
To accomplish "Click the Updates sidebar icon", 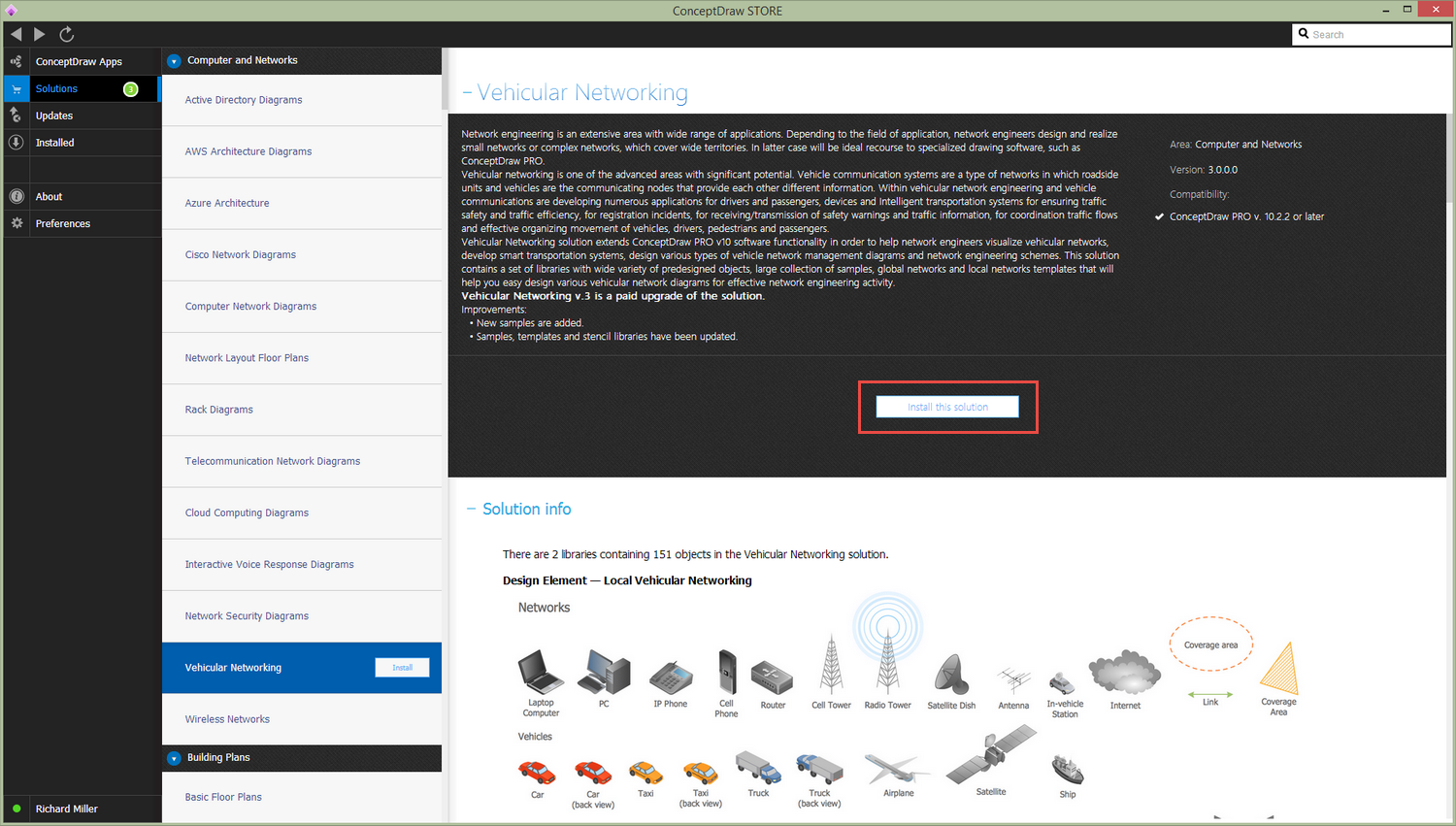I will coord(17,116).
